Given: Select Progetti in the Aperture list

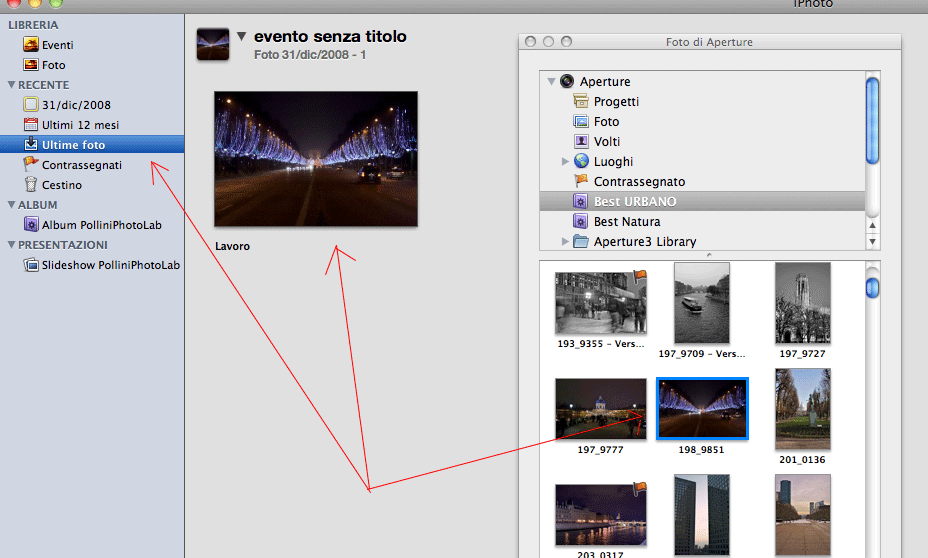Looking at the screenshot, I should pos(616,101).
